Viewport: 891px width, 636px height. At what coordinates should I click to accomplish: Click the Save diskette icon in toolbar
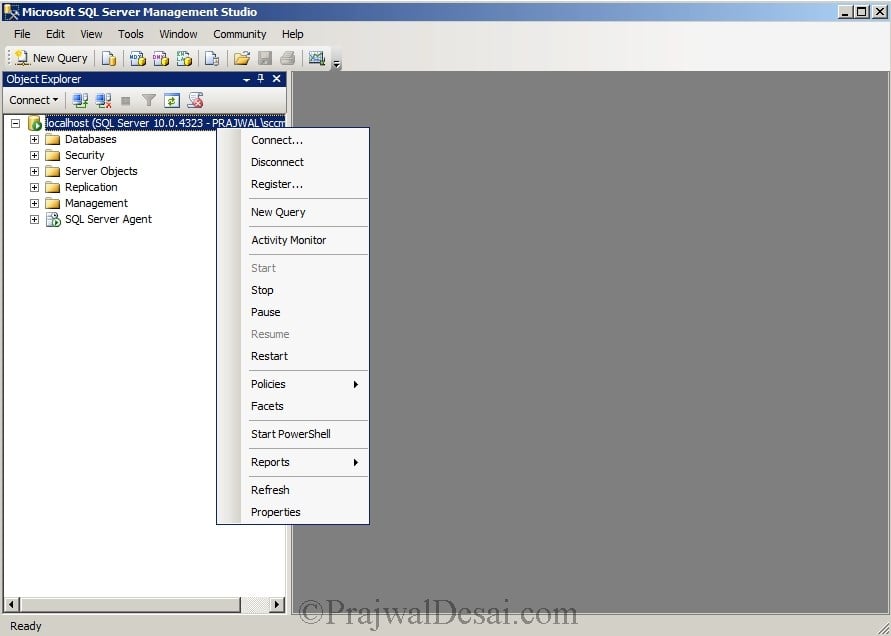tap(265, 58)
